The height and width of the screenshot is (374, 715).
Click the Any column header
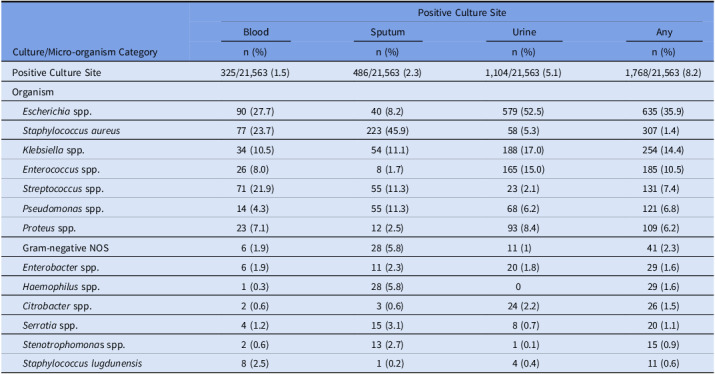pyautogui.click(x=664, y=32)
